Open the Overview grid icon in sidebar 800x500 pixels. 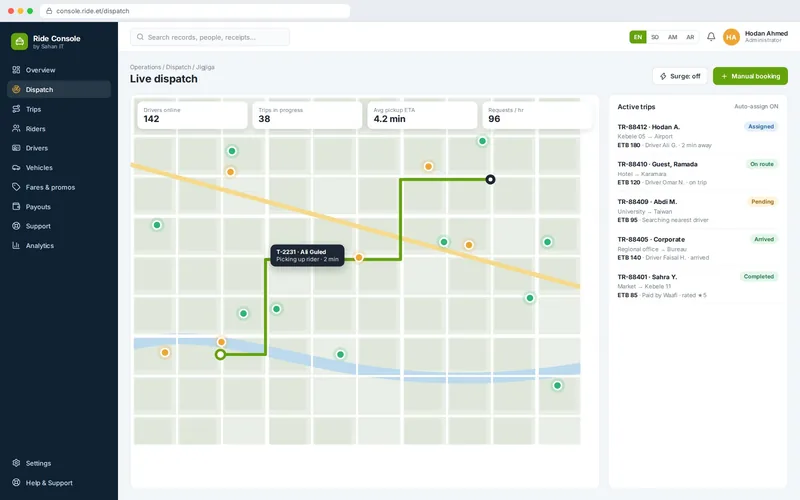click(16, 70)
